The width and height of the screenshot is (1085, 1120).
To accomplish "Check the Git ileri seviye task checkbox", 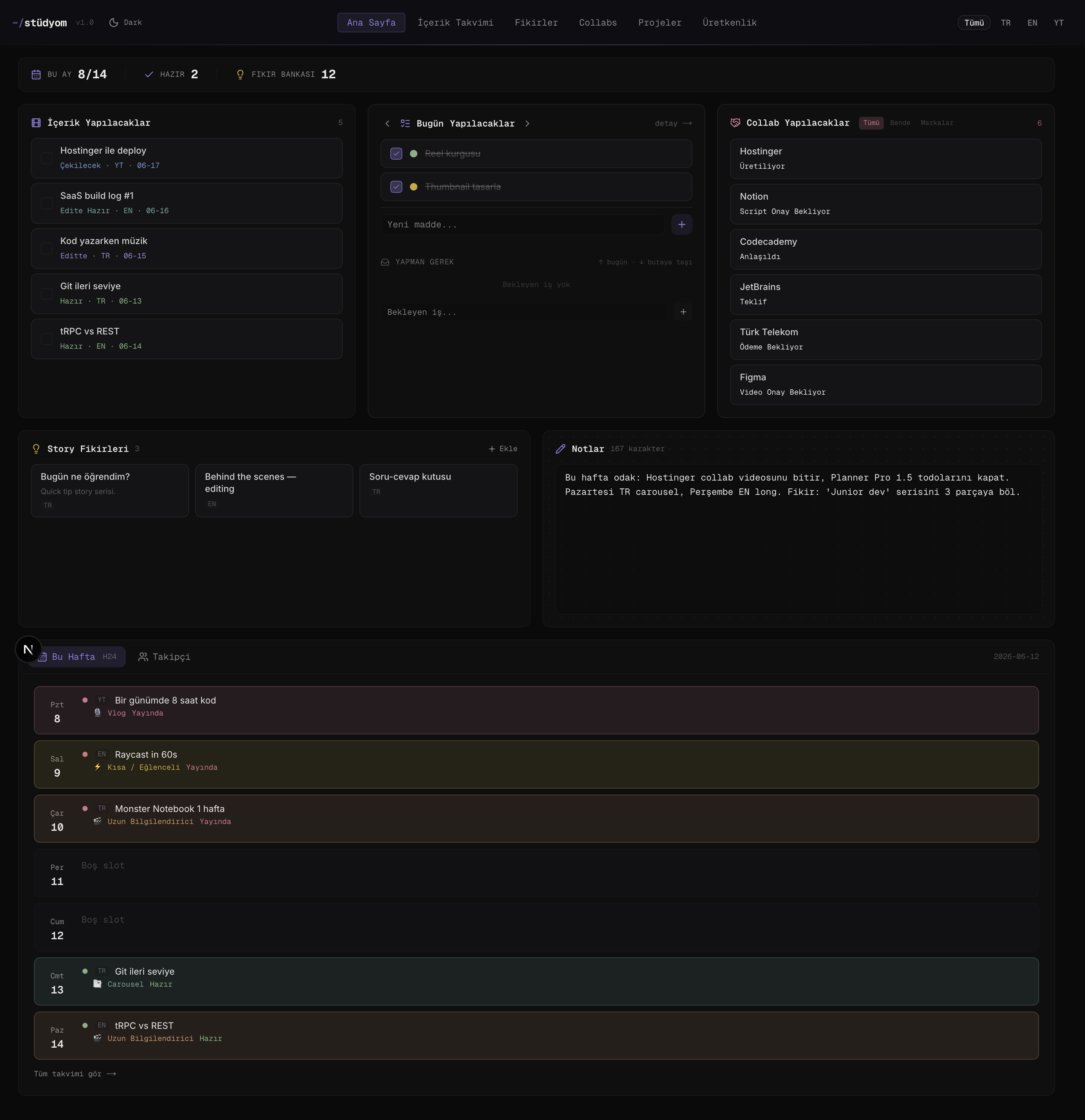I will [x=46, y=294].
